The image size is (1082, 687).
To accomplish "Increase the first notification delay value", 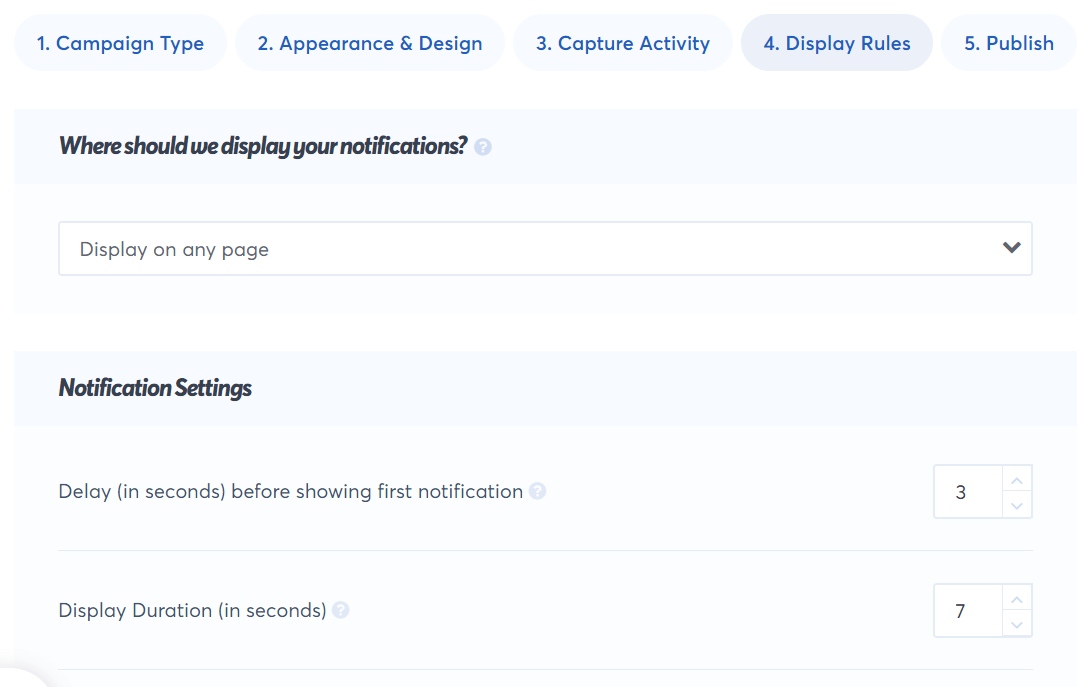I will (1017, 480).
